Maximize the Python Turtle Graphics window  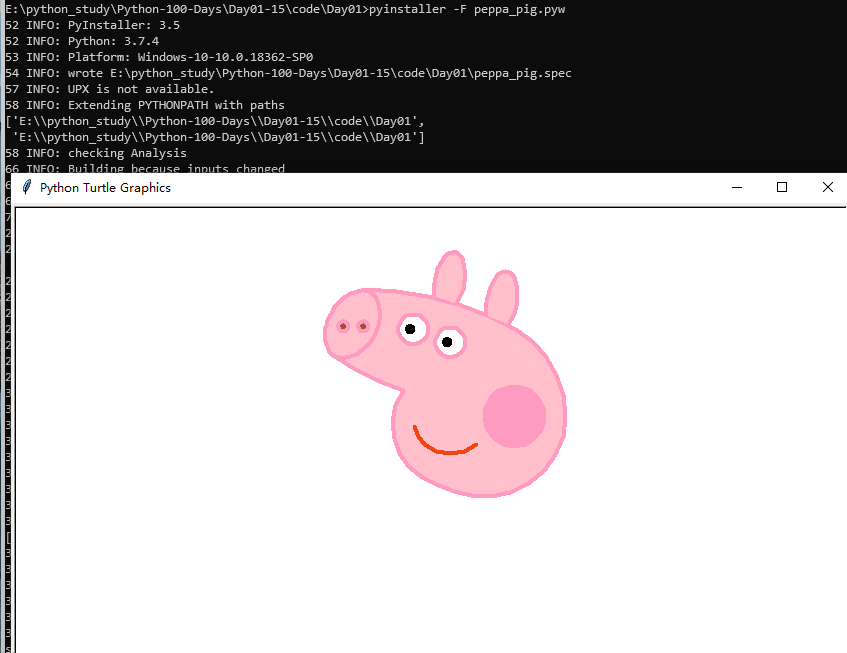781,187
